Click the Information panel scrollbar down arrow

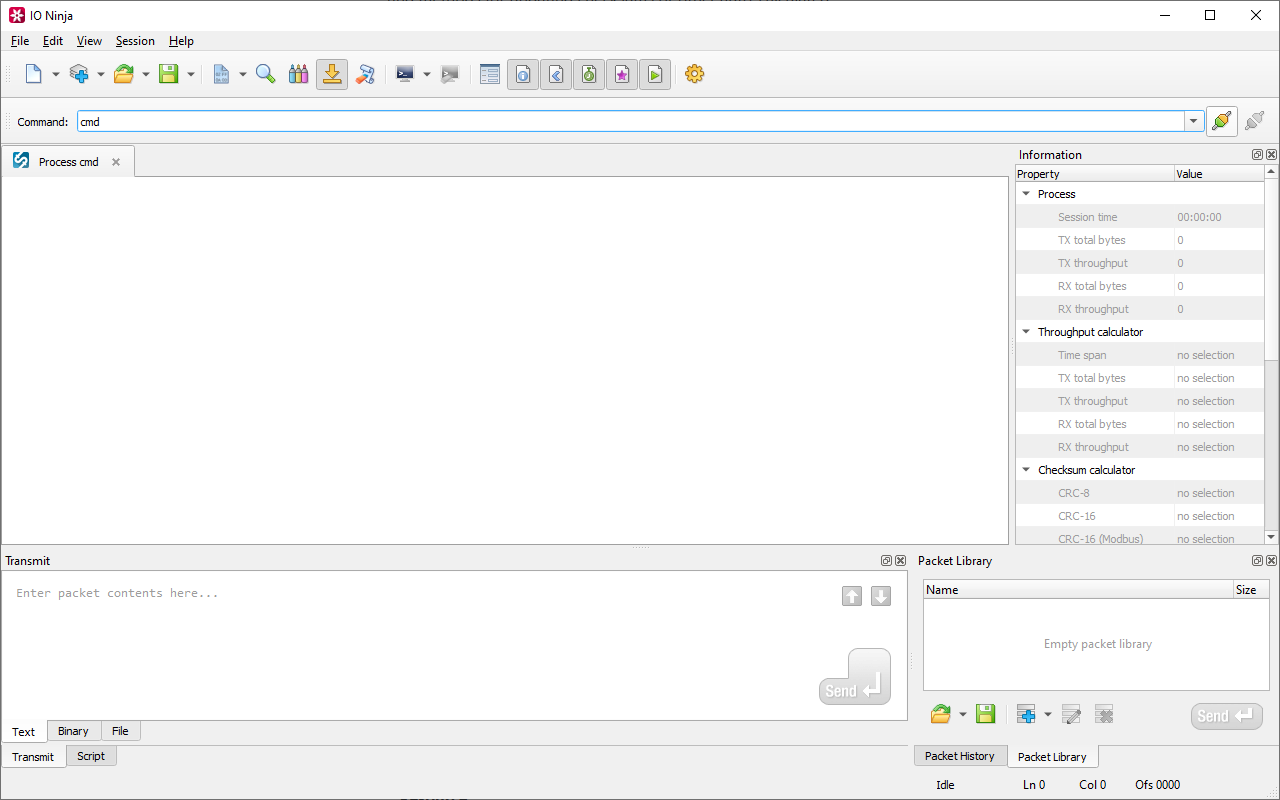(1271, 537)
